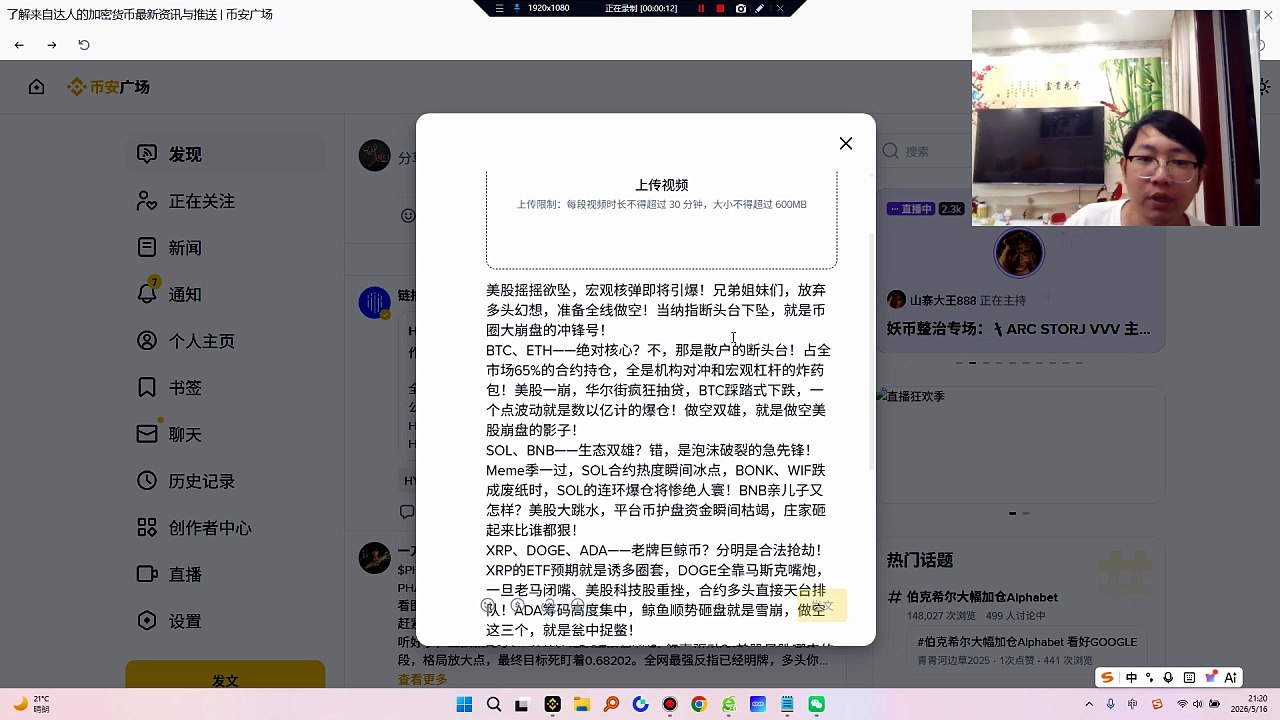Click the 币安广场 logo
Image resolution: width=1280 pixels, height=720 pixels.
(108, 87)
